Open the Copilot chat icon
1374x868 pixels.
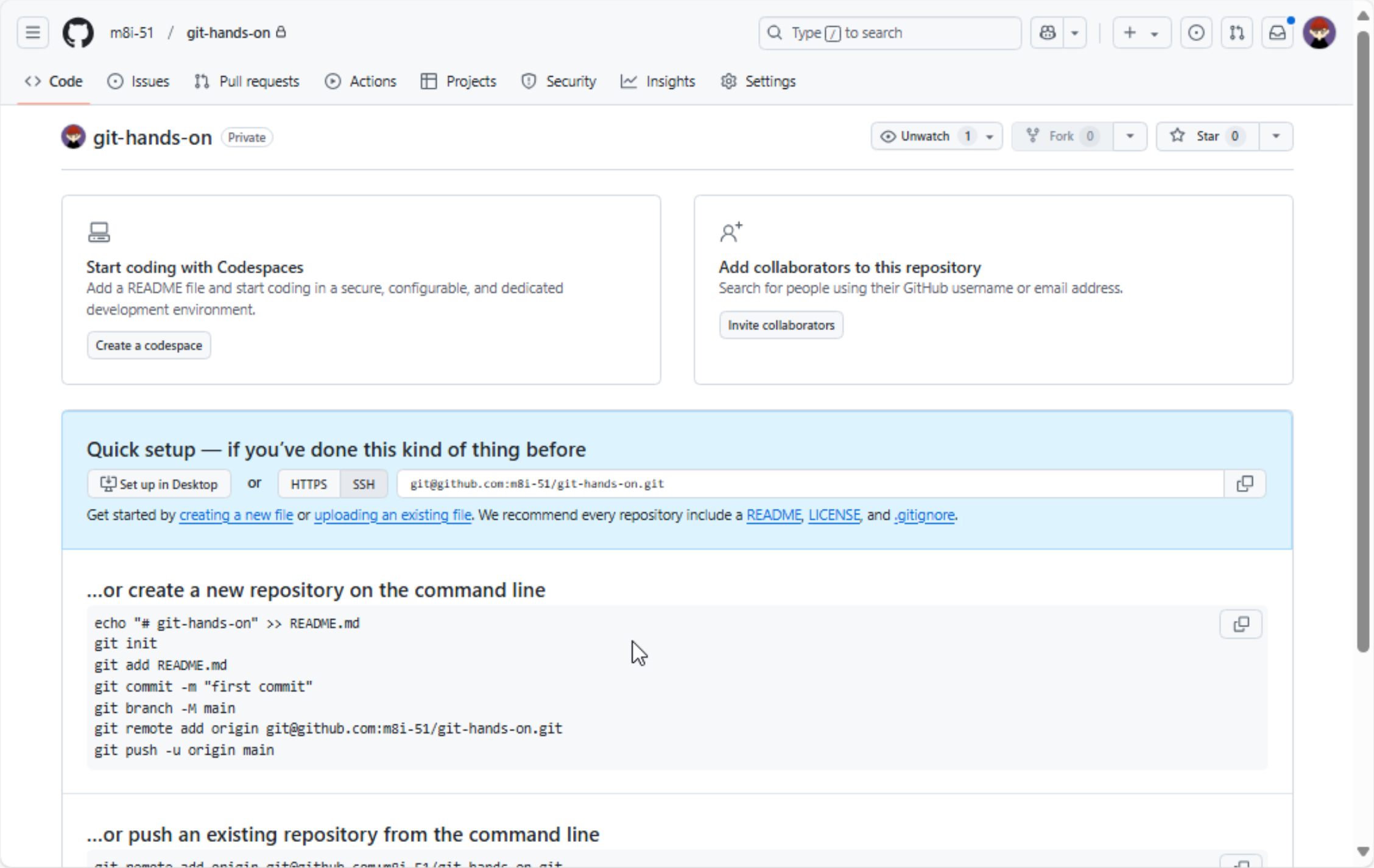[1047, 32]
